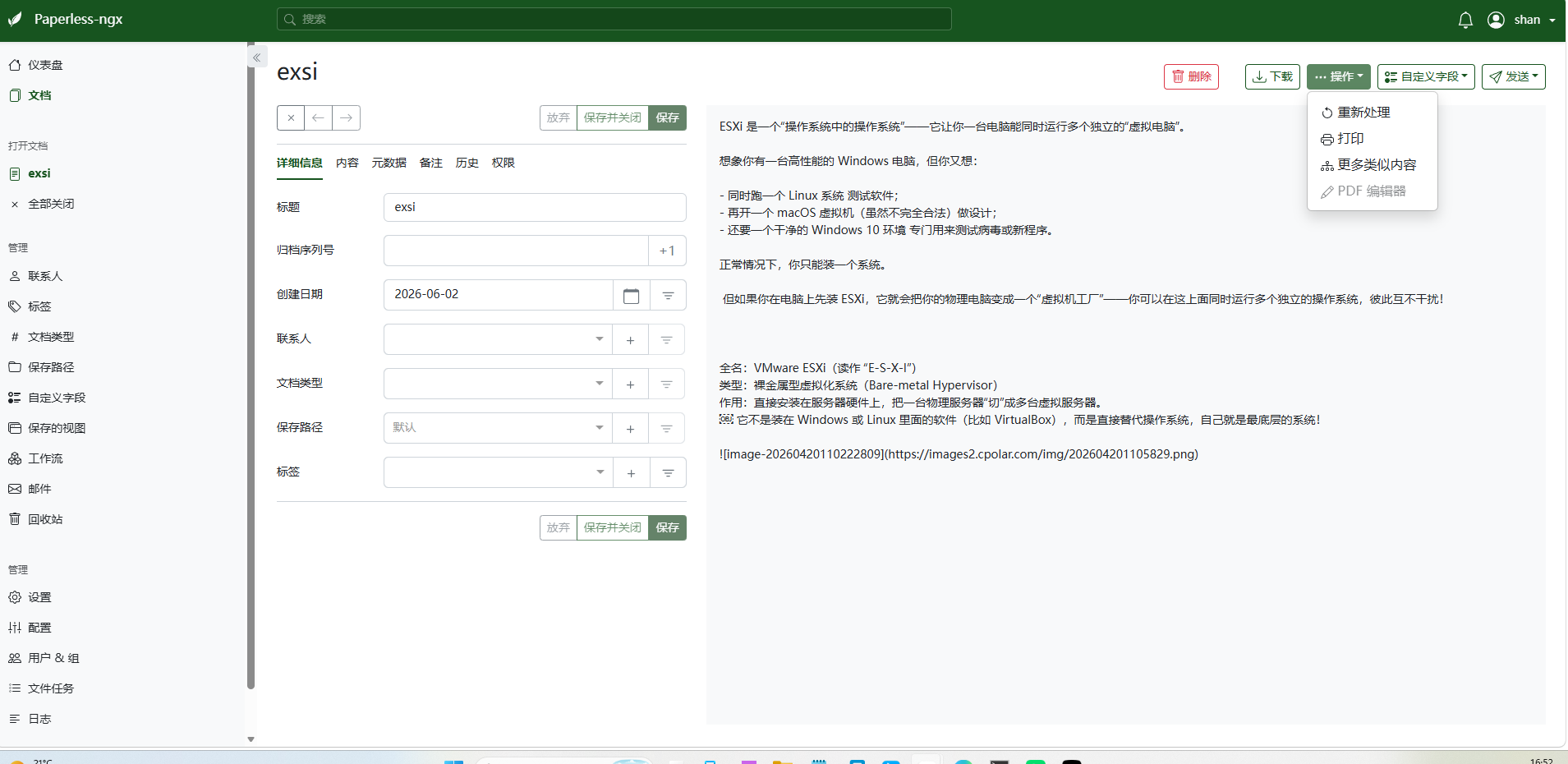The height and width of the screenshot is (764, 1568).
Task: Go to the previous document arrow
Action: (x=318, y=117)
